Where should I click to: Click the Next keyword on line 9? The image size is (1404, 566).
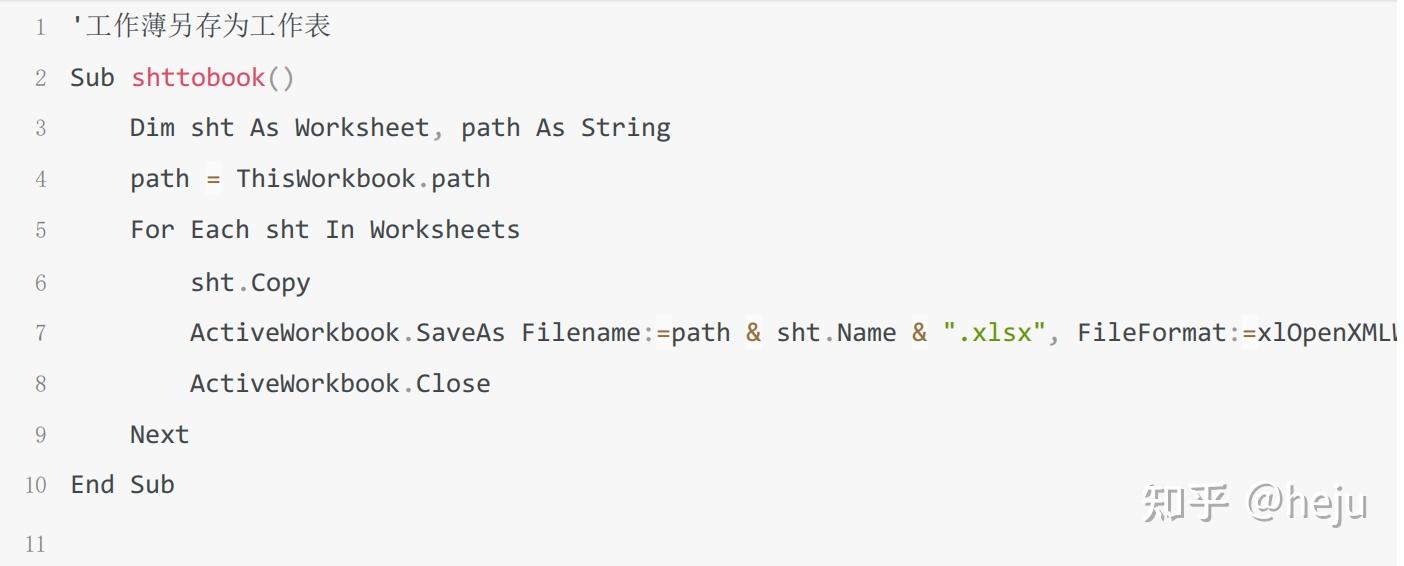(x=159, y=435)
